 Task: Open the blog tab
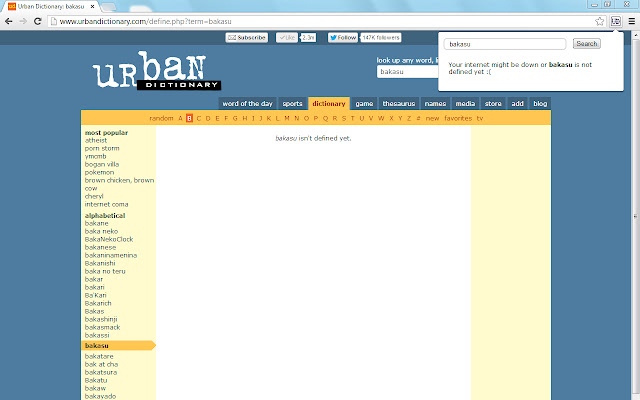540,104
